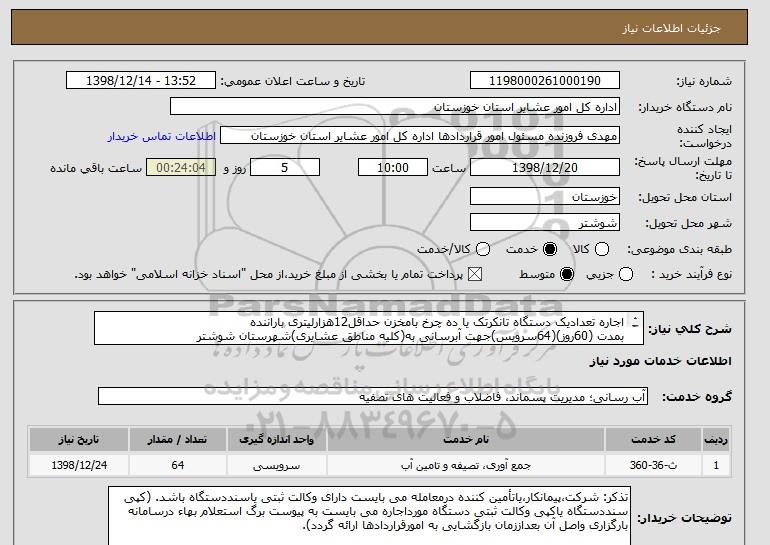This screenshot has width=770, height=545.
Task: Click the label نام دستگاه خریدار
Action: click(x=685, y=107)
